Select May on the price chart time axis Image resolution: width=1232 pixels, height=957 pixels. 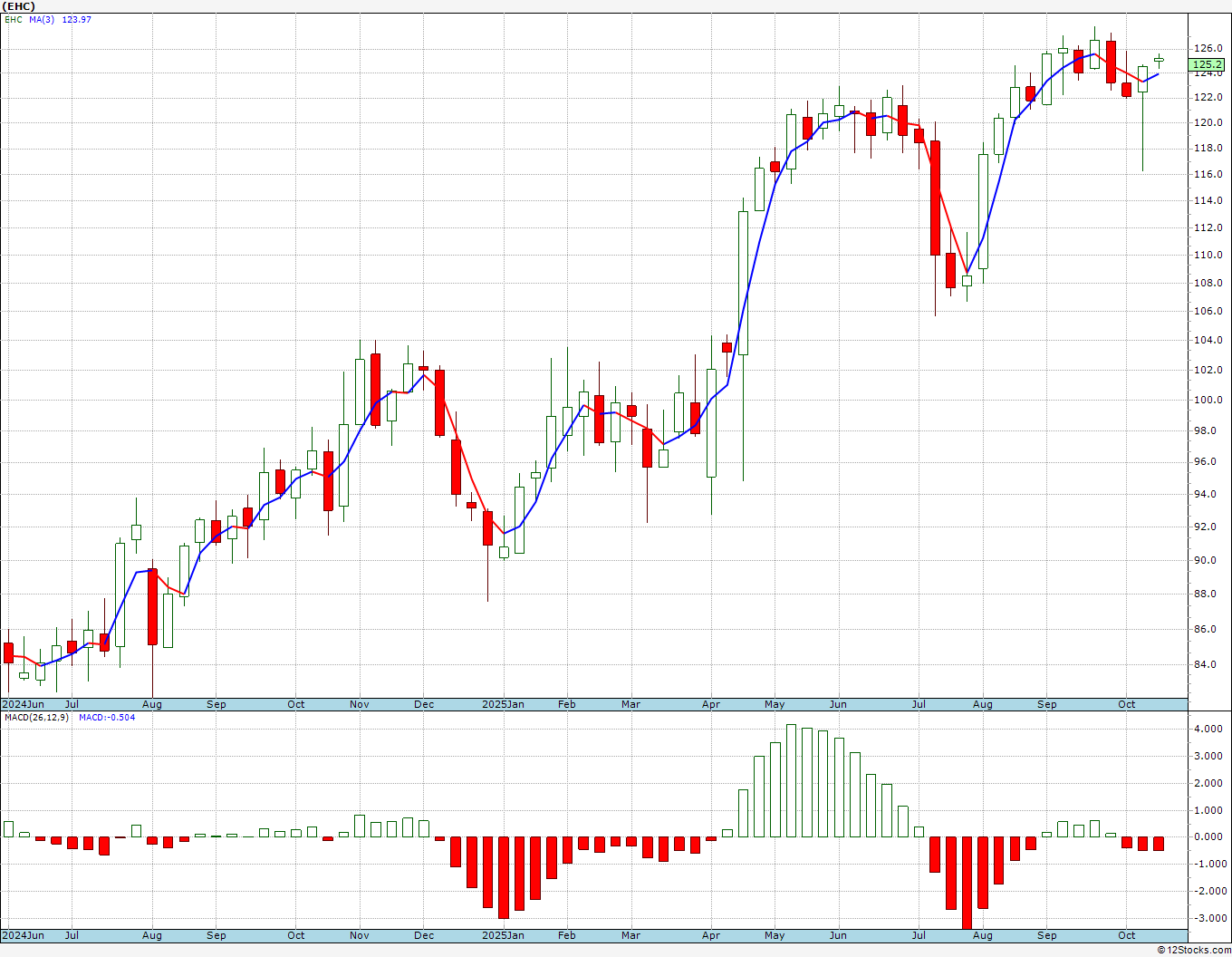775,704
